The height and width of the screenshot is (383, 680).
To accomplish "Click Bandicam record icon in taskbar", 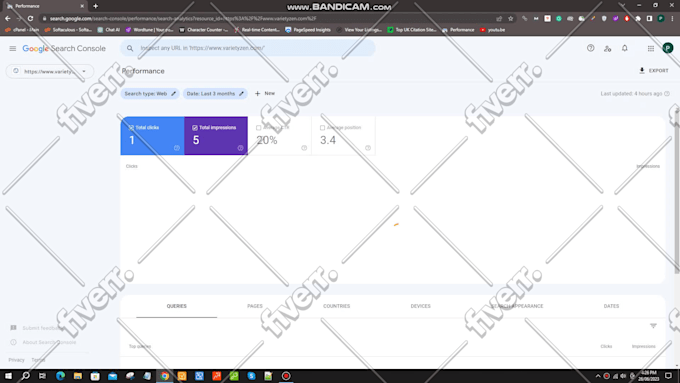I will coord(286,376).
